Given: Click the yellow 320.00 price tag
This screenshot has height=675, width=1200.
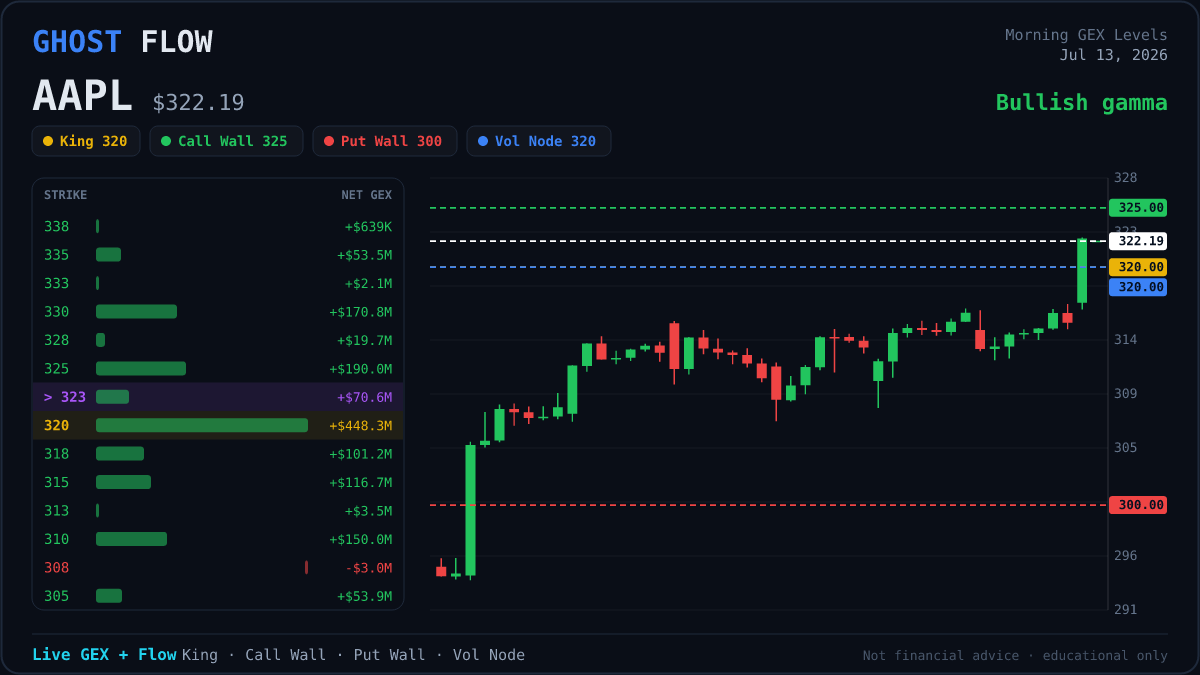Looking at the screenshot, I should click(1138, 267).
